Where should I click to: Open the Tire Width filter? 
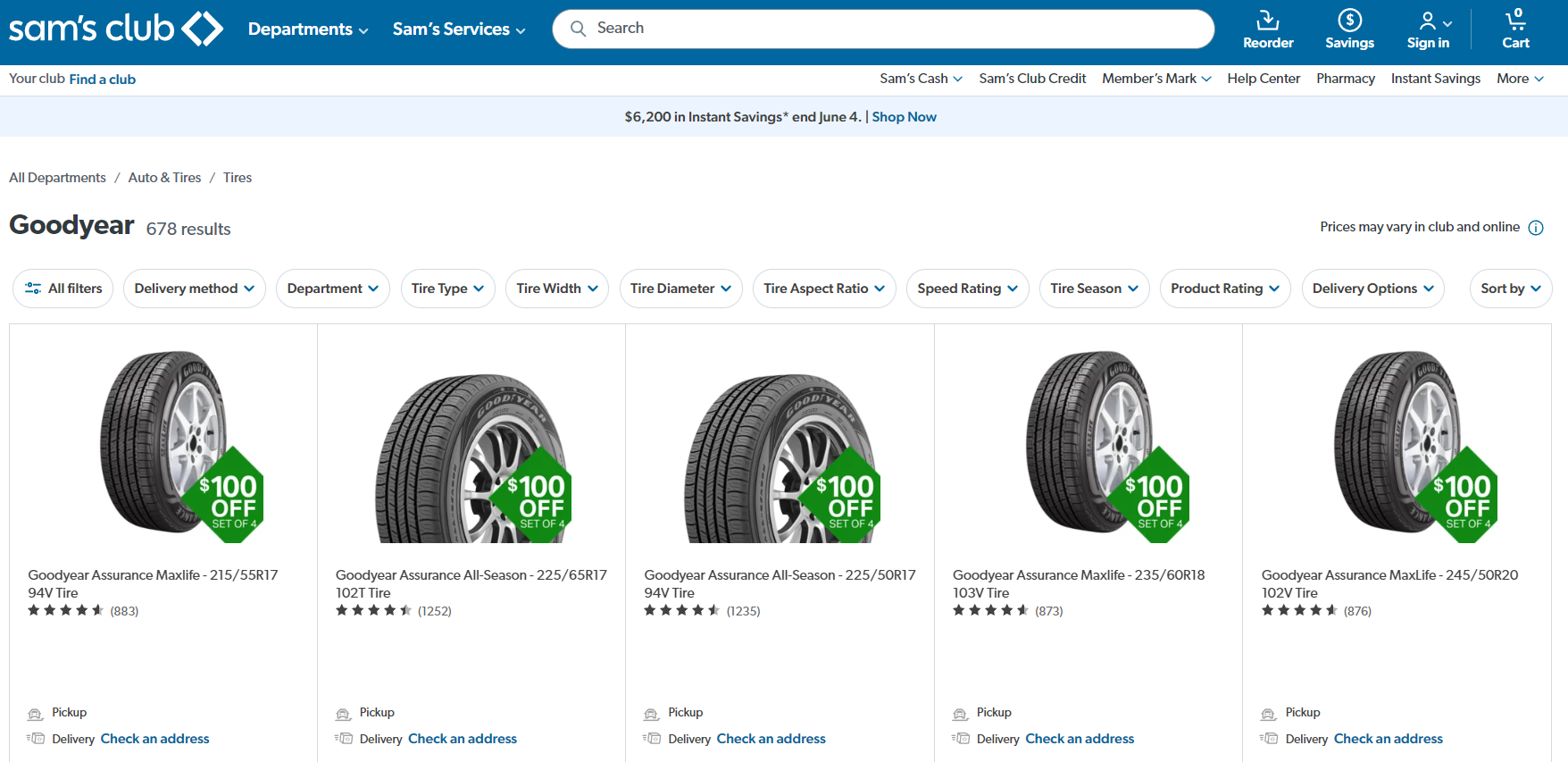[557, 289]
